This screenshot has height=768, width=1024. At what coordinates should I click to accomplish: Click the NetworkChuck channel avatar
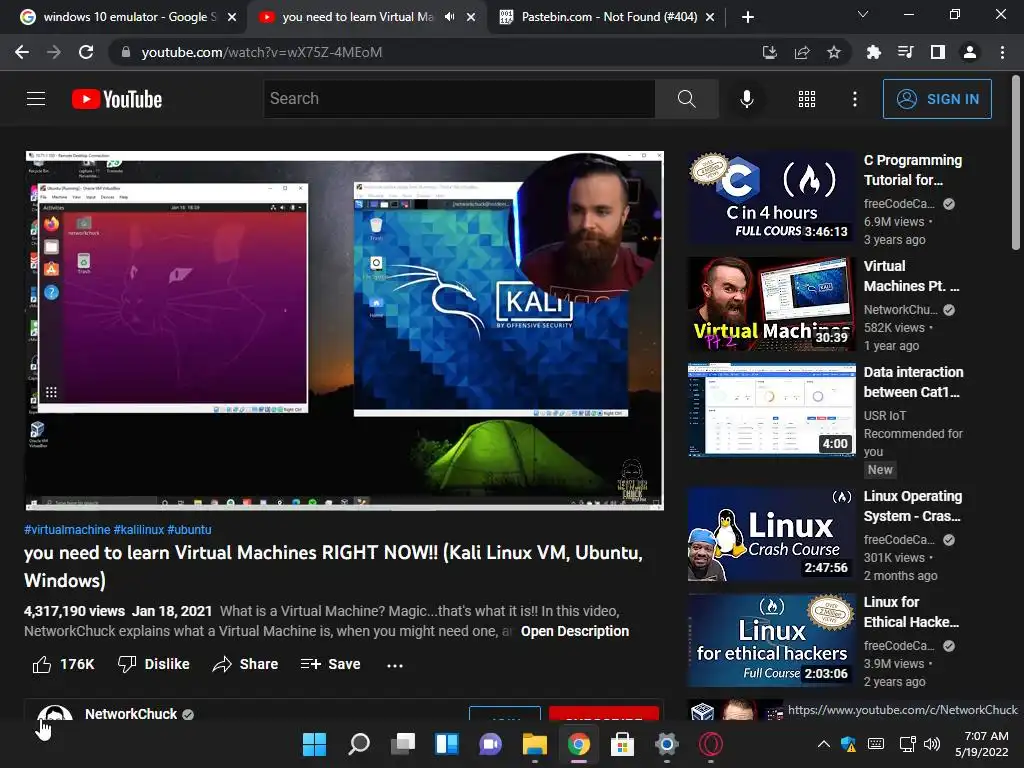click(x=54, y=712)
